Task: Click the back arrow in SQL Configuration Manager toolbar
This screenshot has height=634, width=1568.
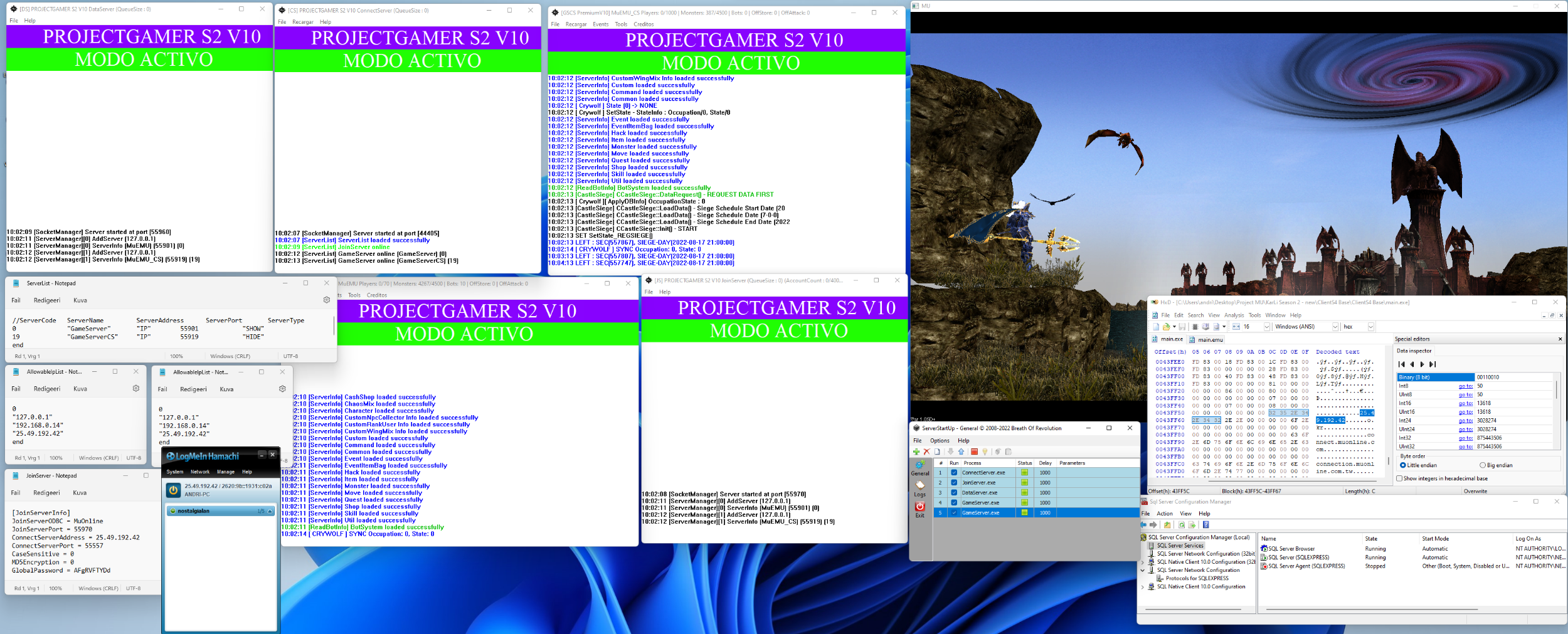Action: pos(1143,525)
